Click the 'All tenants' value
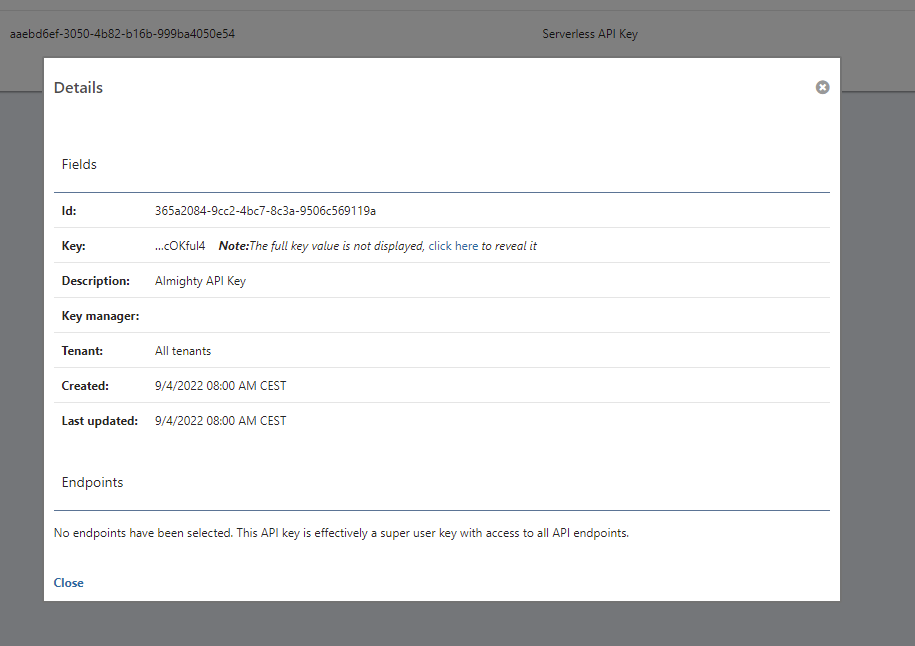 183,351
